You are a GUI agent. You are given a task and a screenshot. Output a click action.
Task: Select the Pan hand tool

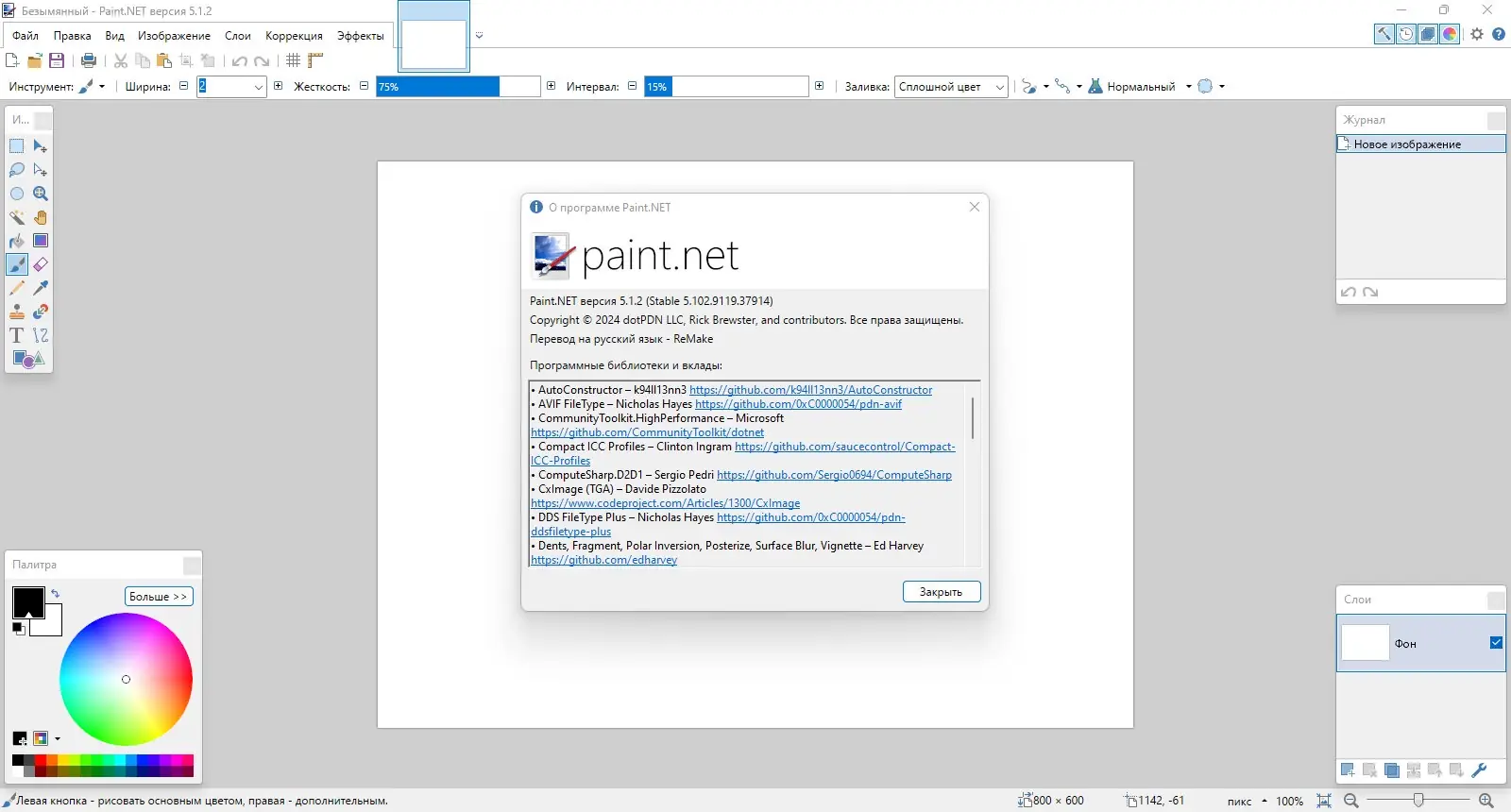click(x=41, y=217)
